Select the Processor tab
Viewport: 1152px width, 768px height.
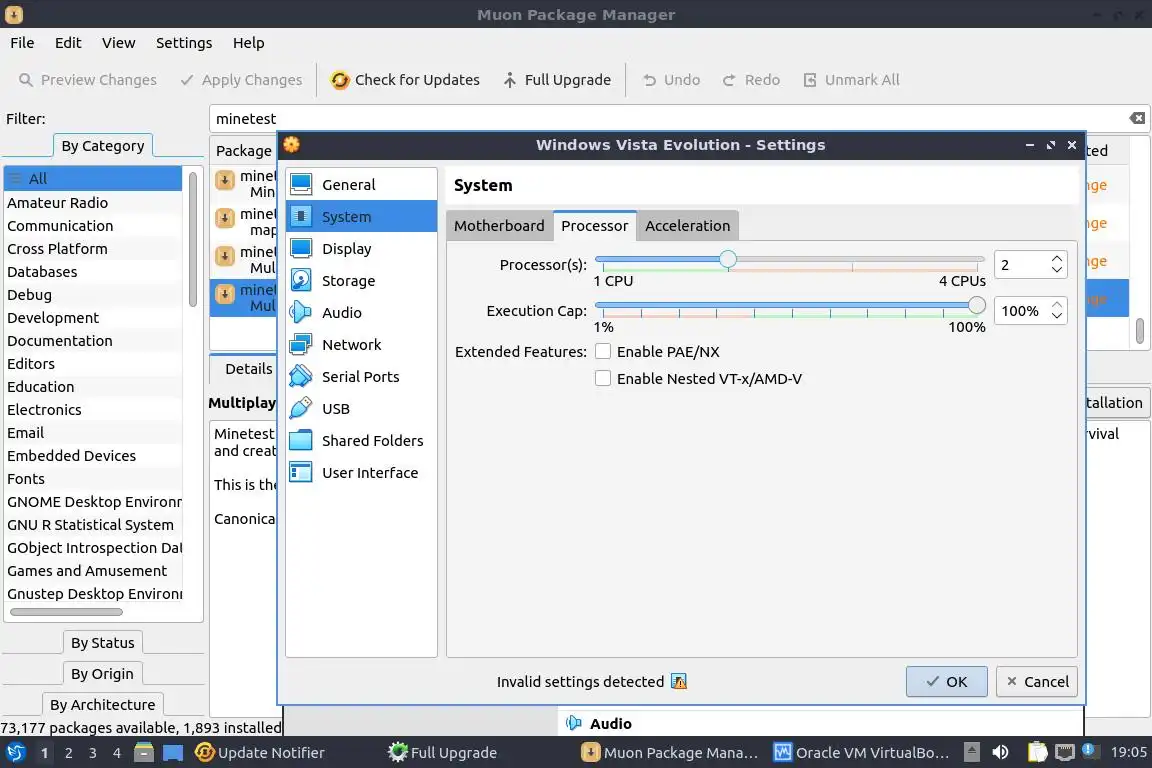594,226
